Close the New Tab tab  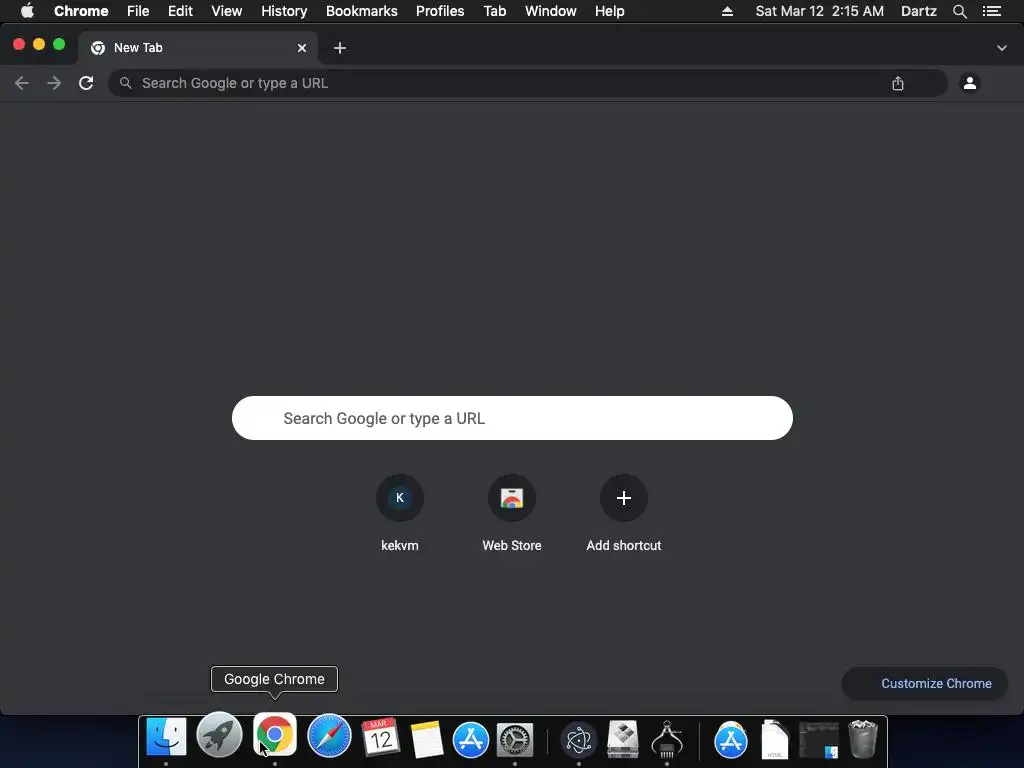302,48
